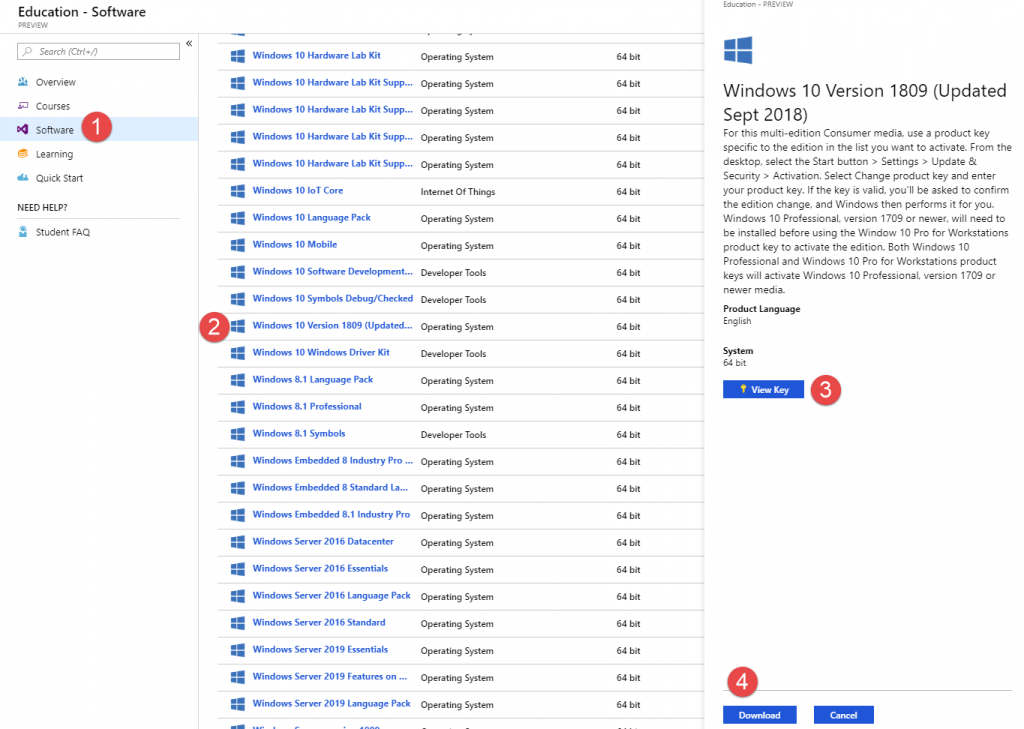1024x729 pixels.
Task: Select Software in the sidebar
Action: 55,130
